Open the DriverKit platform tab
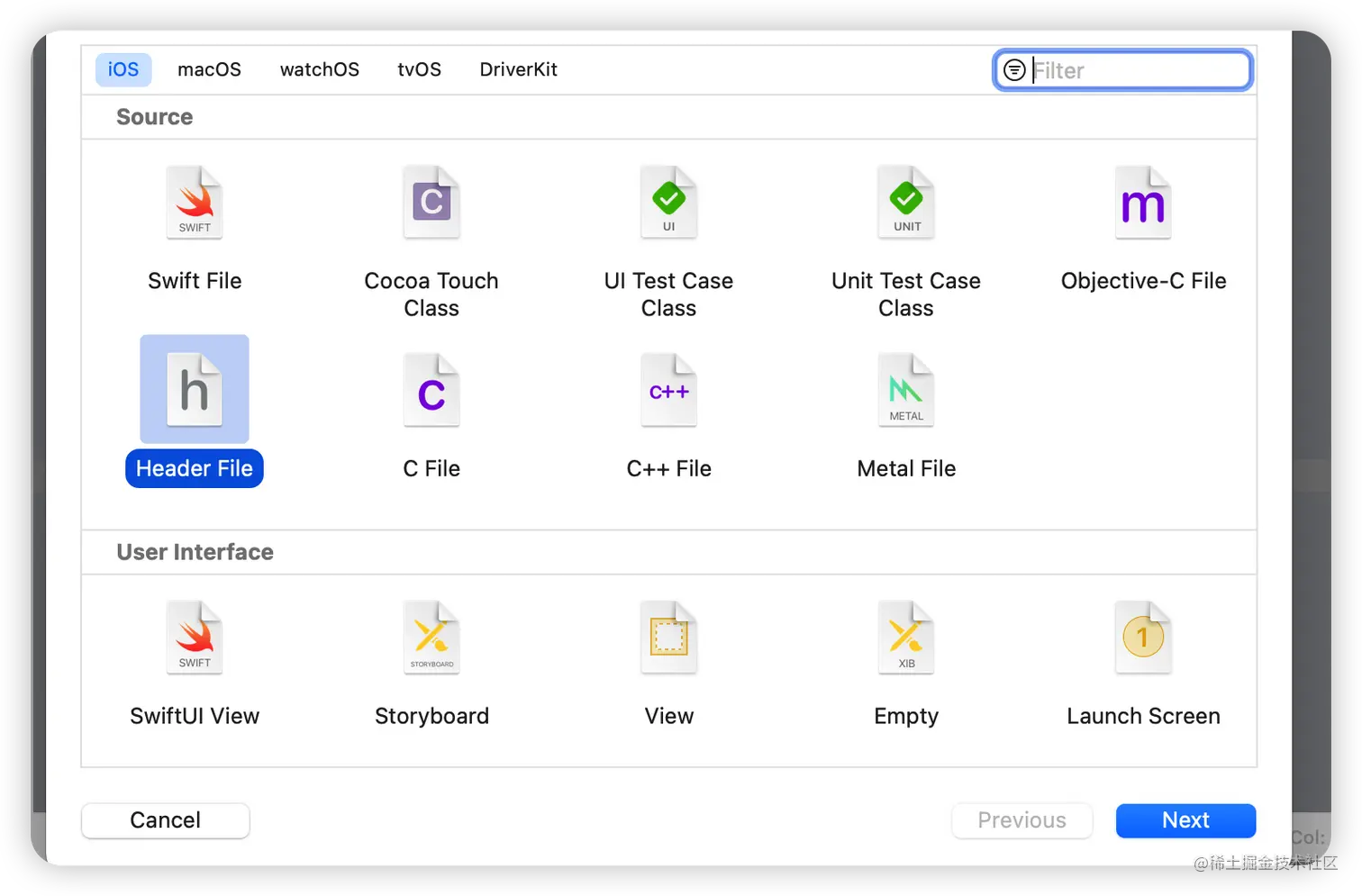This screenshot has height=896, width=1362. 518,69
